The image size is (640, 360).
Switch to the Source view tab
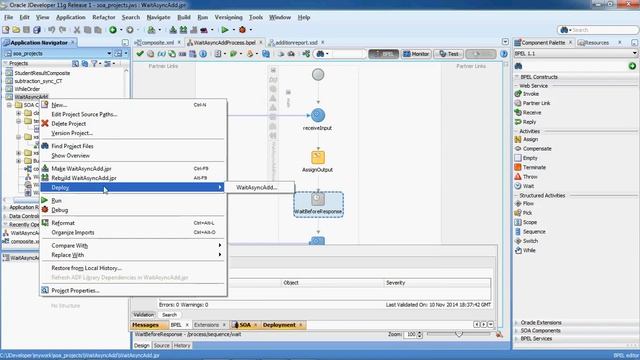[162, 346]
